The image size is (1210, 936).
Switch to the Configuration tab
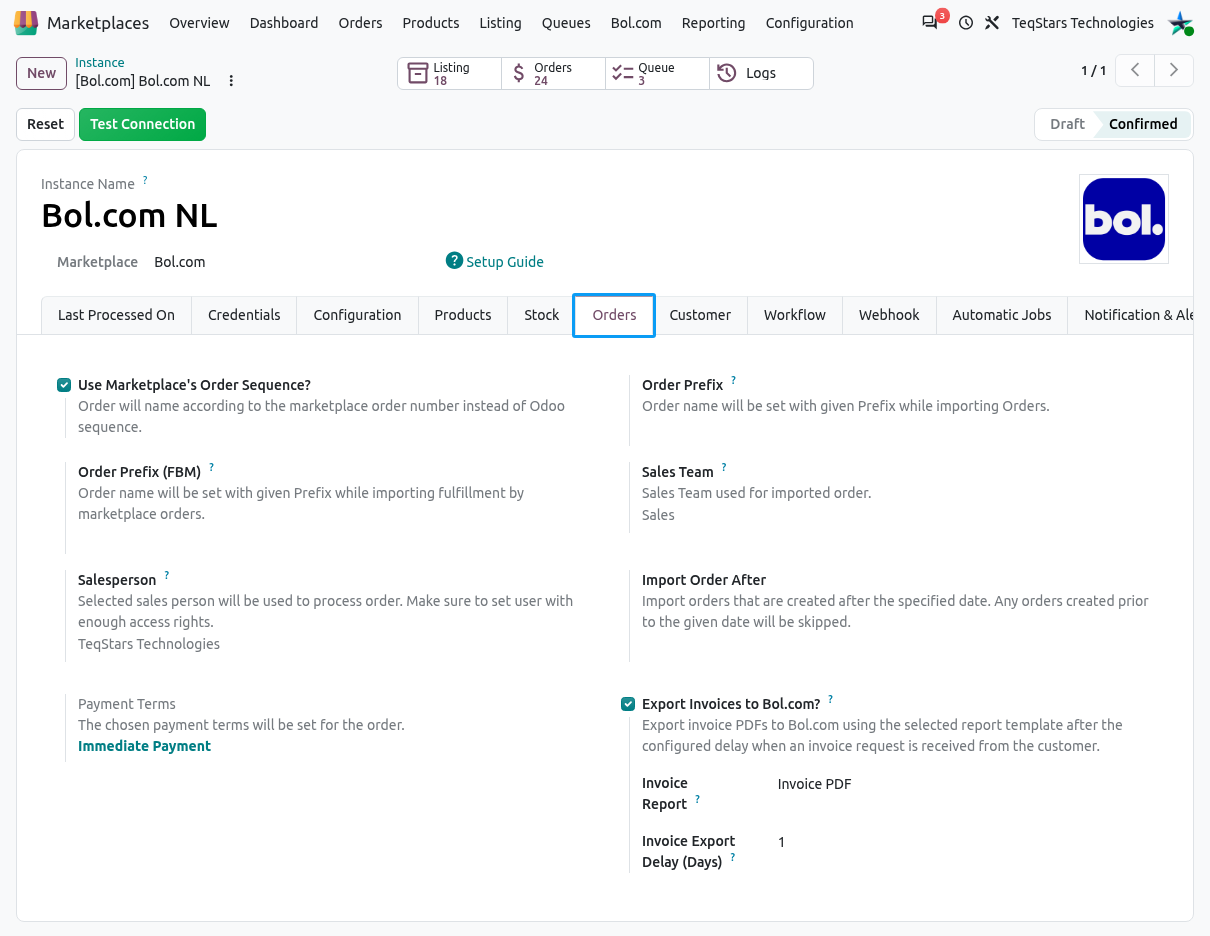tap(357, 315)
